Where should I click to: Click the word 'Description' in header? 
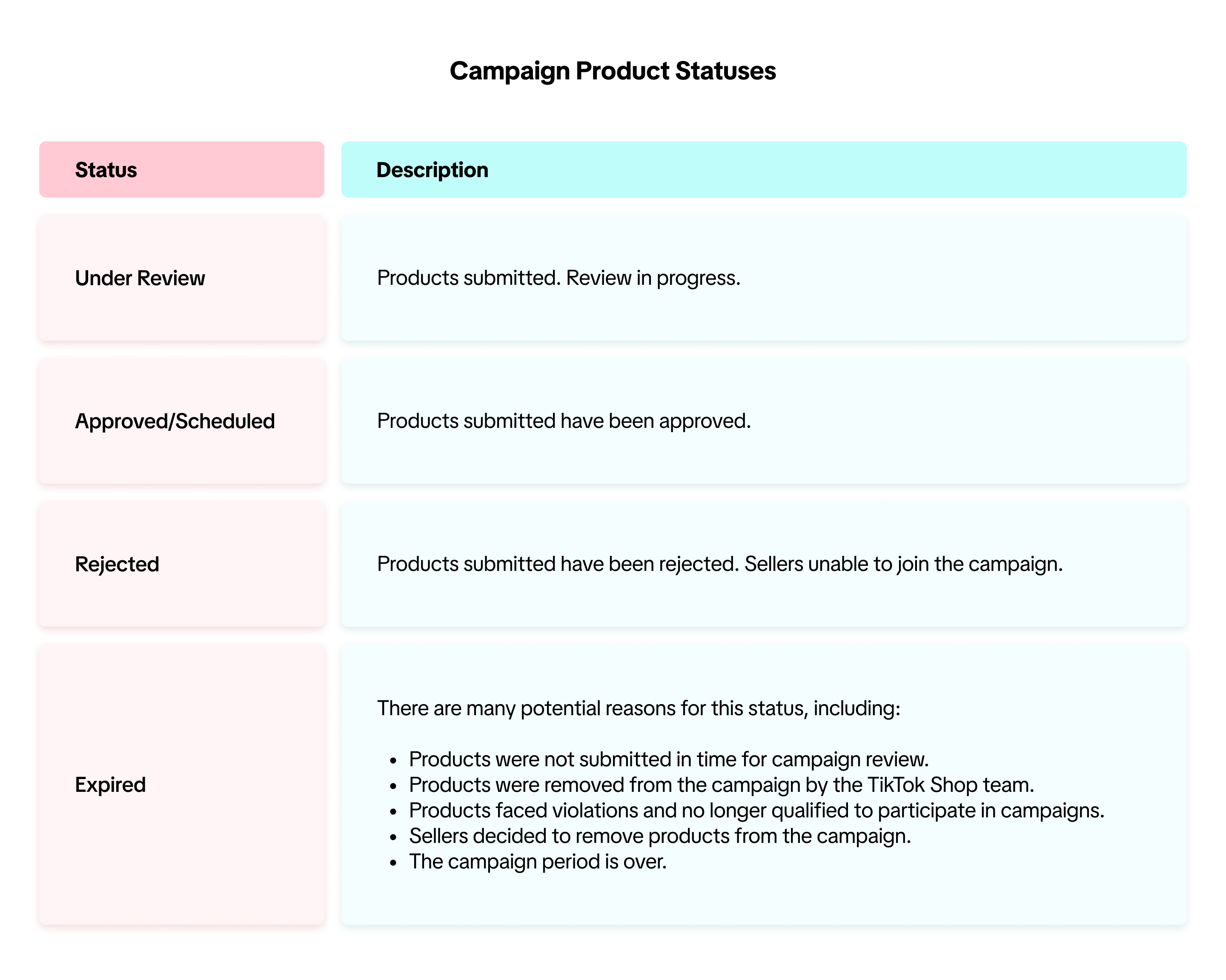click(x=432, y=170)
